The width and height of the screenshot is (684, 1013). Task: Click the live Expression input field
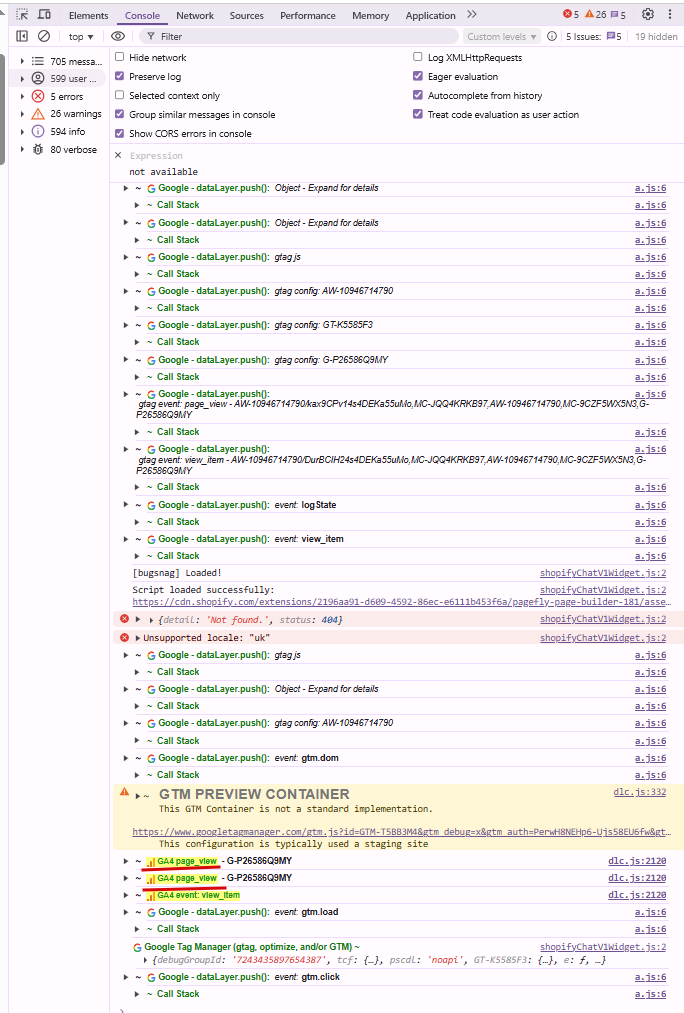click(400, 156)
